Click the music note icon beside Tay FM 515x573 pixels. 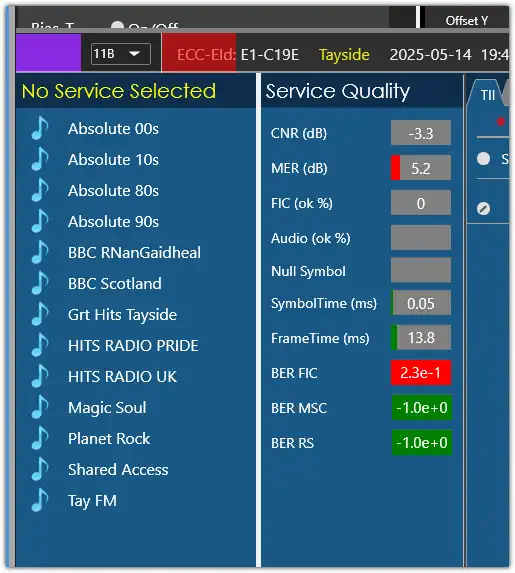[x=40, y=500]
